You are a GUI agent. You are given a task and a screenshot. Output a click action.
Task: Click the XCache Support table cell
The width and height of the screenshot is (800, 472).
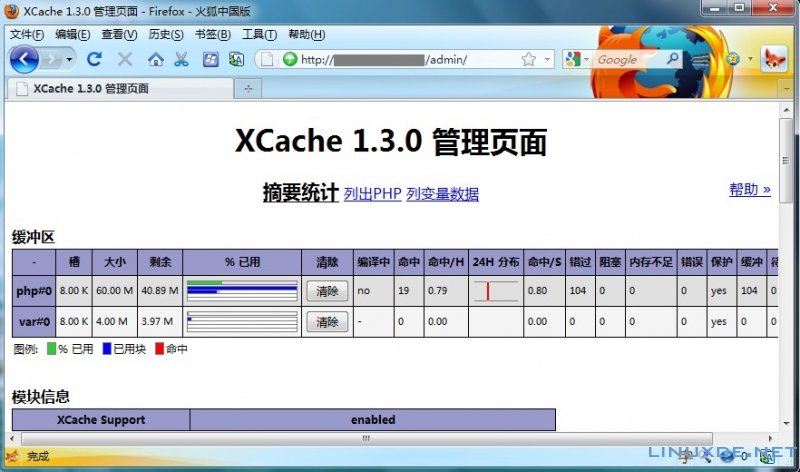point(101,419)
